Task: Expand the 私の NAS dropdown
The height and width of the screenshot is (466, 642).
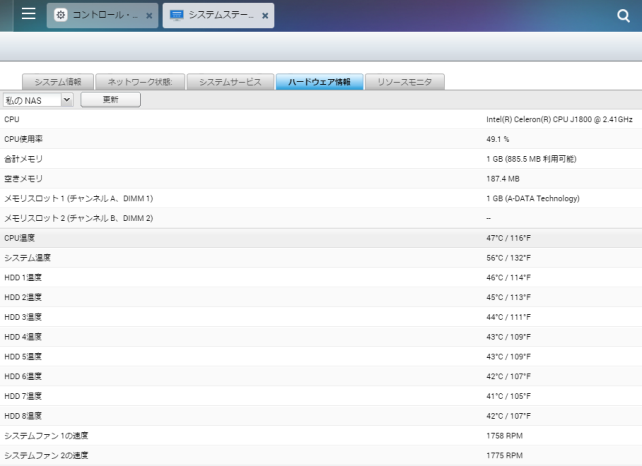Action: [38, 100]
